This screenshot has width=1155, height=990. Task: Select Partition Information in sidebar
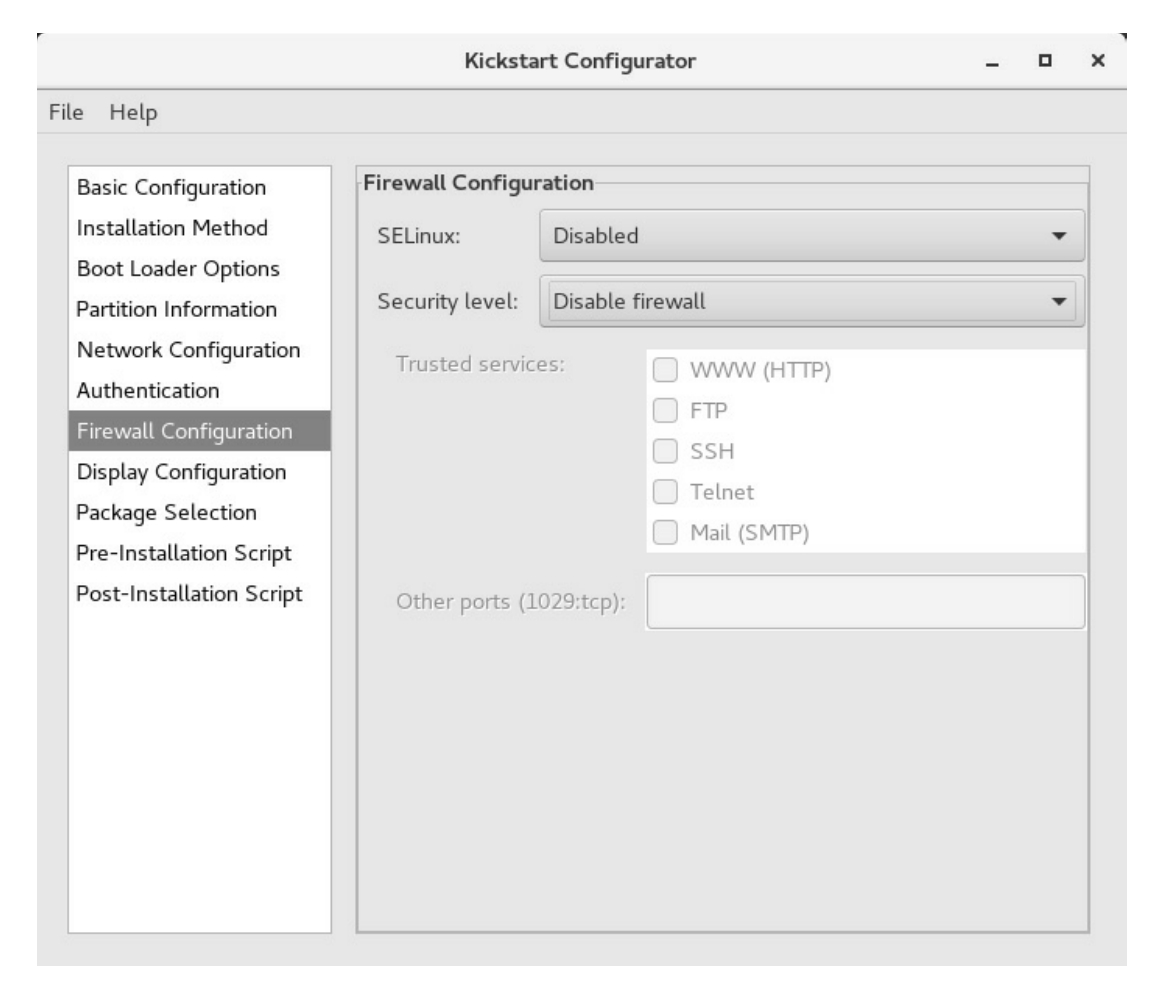176,310
